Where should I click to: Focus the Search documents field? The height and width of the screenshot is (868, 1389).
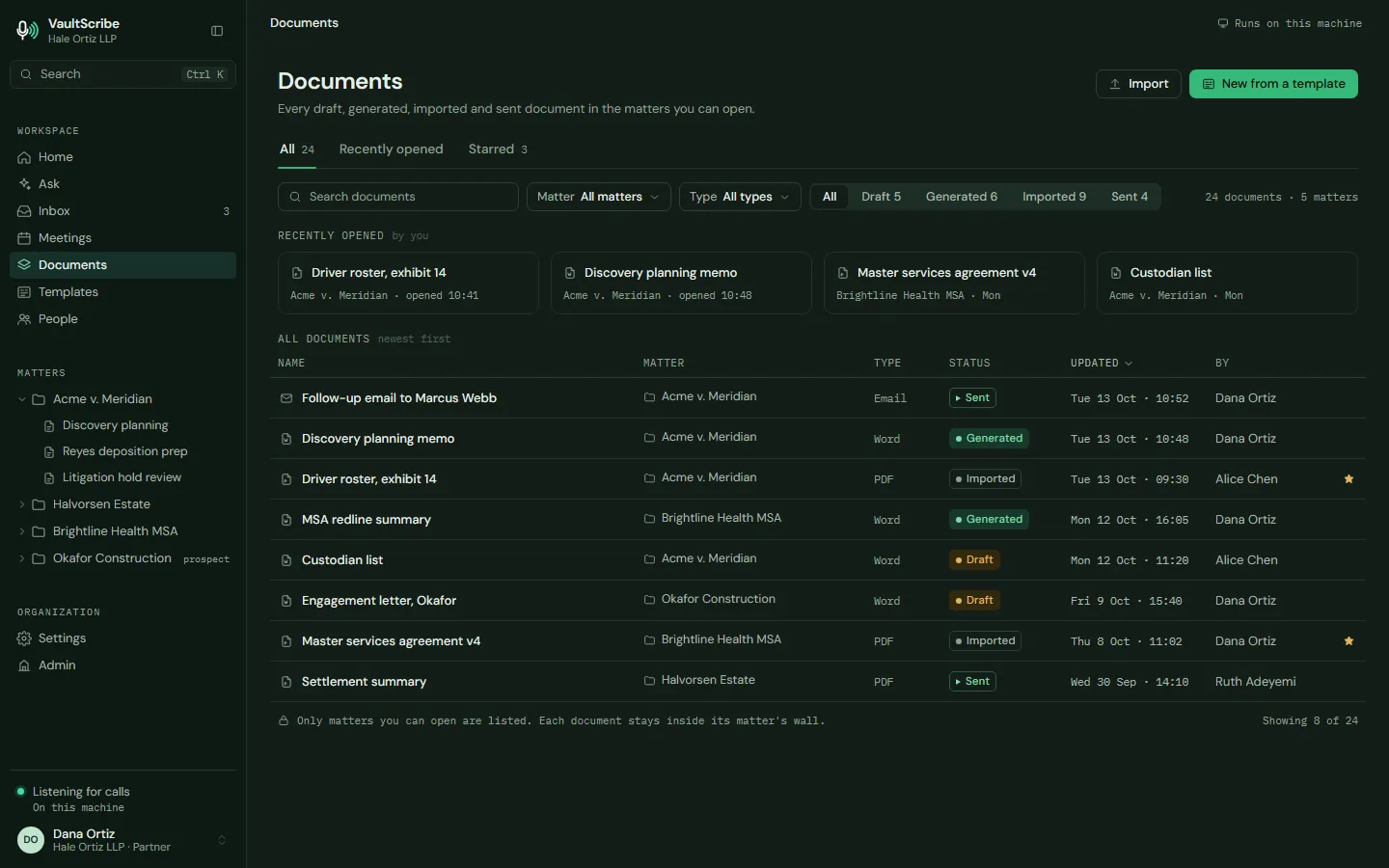pyautogui.click(x=398, y=197)
